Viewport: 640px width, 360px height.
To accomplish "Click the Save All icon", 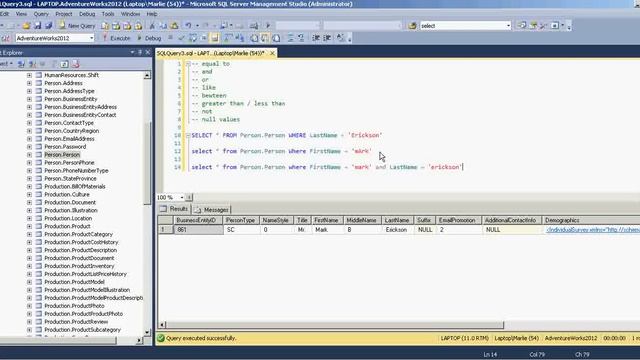I will [49, 26].
